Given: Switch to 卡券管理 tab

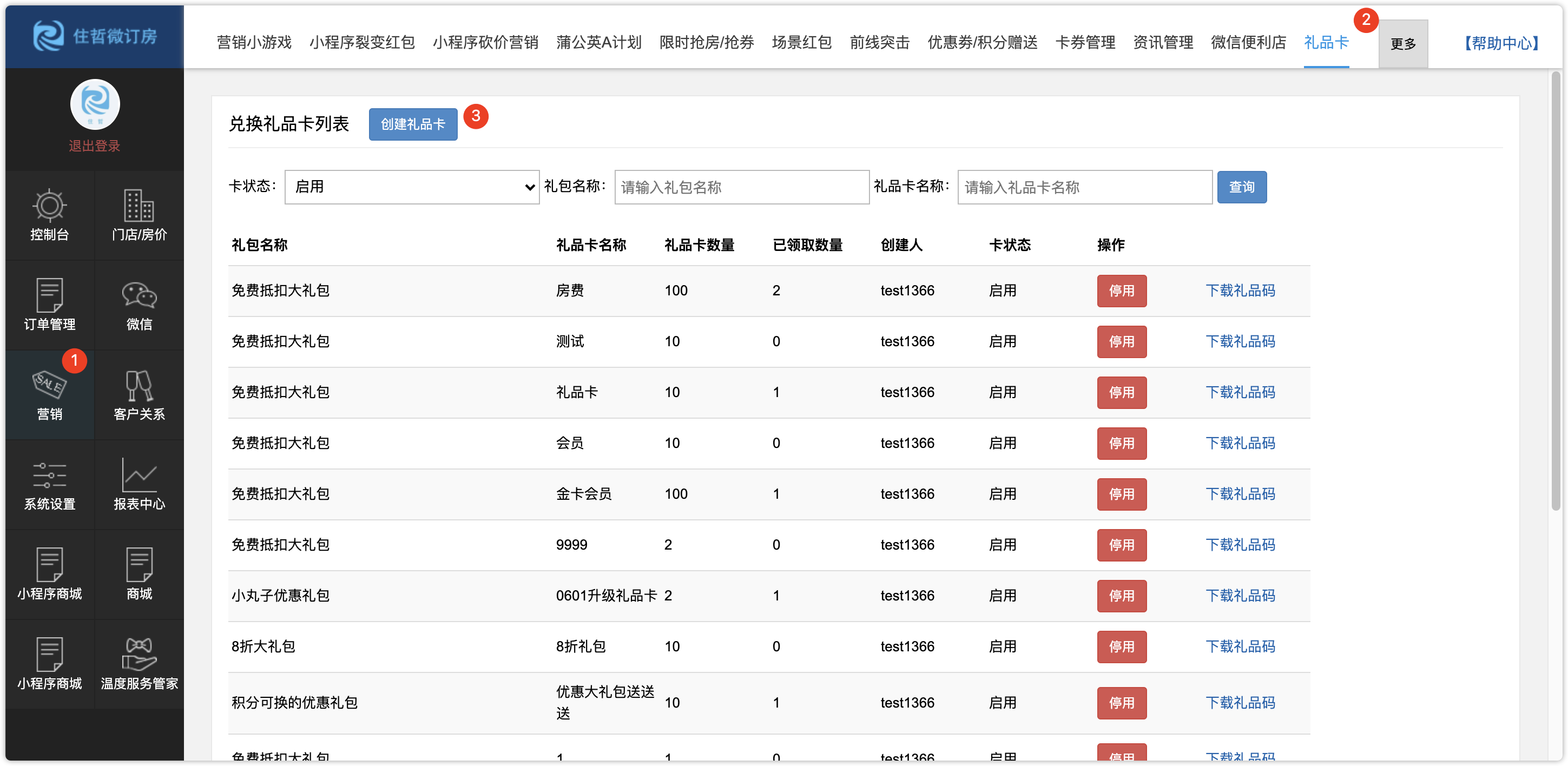Looking at the screenshot, I should pyautogui.click(x=1085, y=43).
